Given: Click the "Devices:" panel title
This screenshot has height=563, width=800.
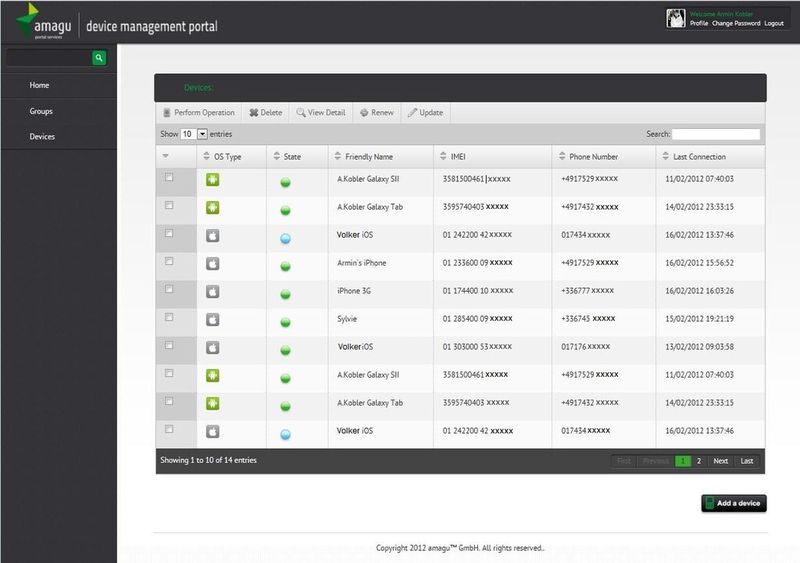Looking at the screenshot, I should click(198, 88).
